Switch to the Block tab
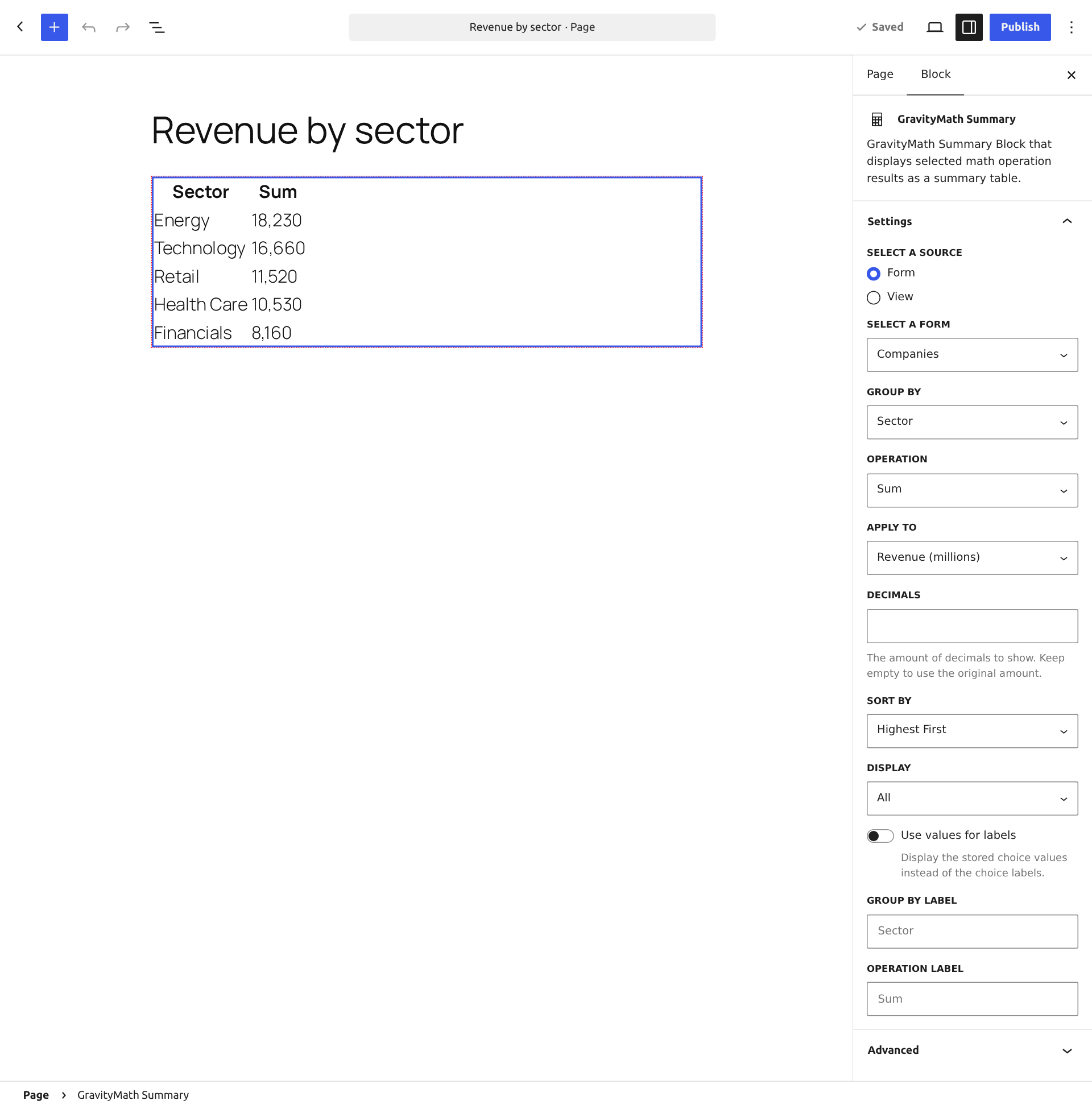The image size is (1092, 1109). point(936,74)
